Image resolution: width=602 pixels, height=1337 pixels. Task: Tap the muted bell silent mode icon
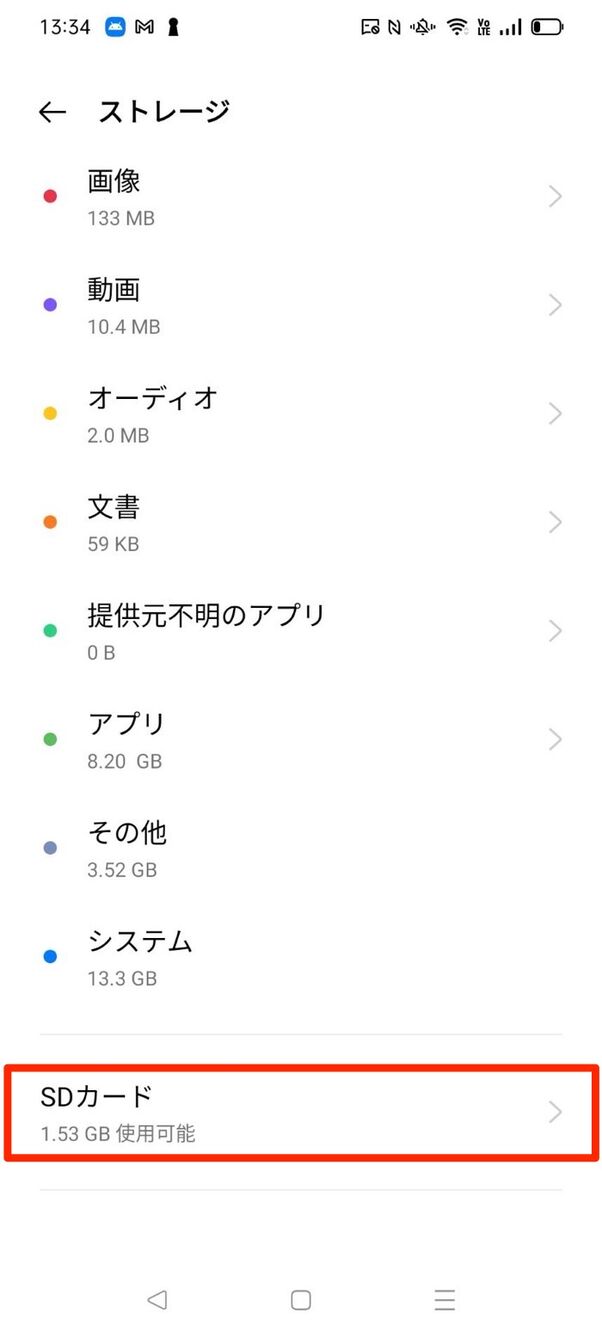click(x=423, y=27)
